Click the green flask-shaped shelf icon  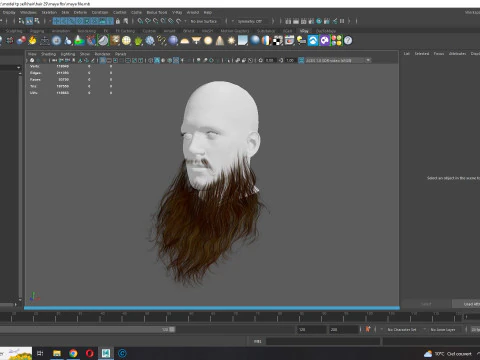79,41
